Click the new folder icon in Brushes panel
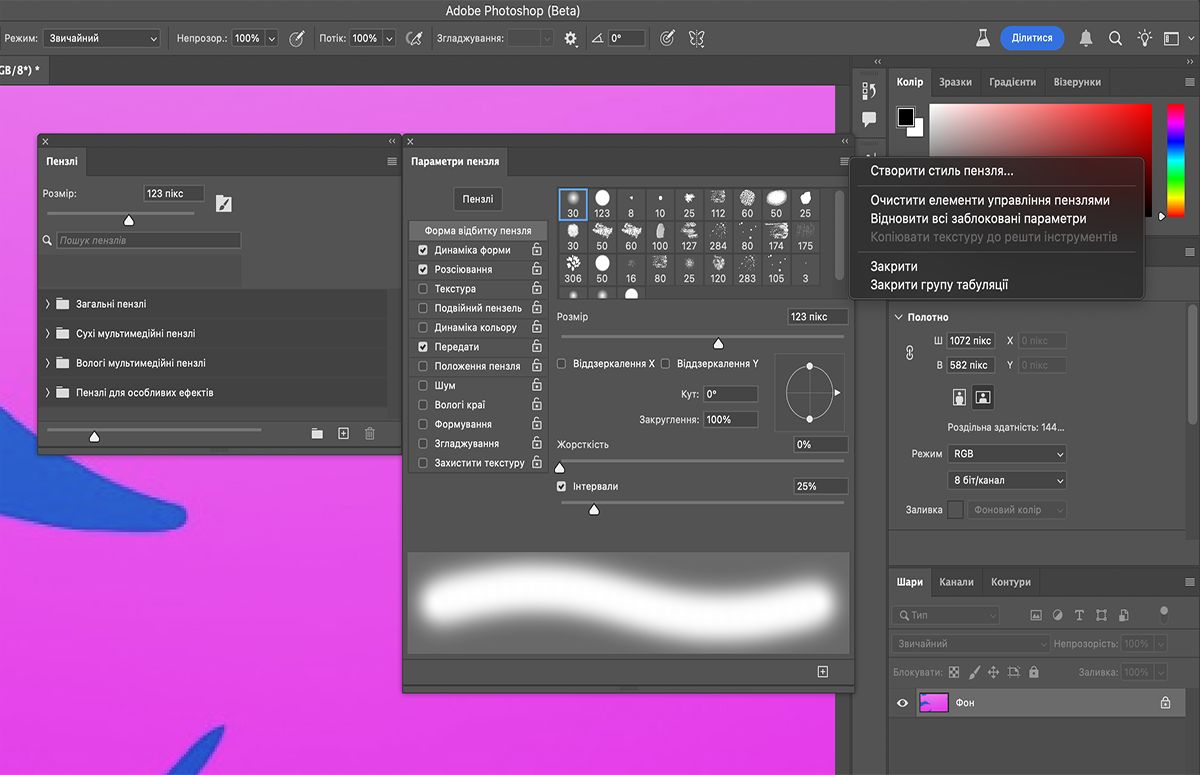The height and width of the screenshot is (775, 1200). tap(317, 433)
